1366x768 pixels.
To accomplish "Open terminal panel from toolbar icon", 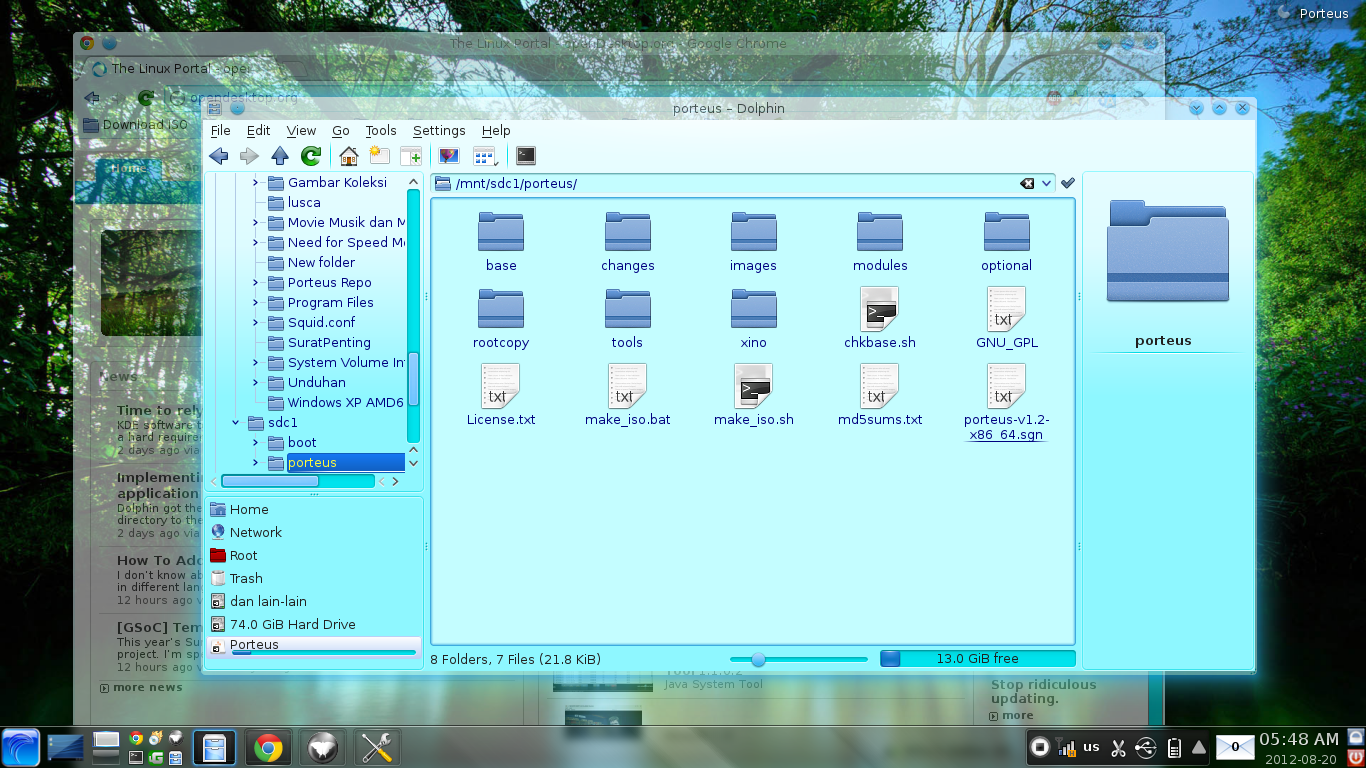I will (x=525, y=156).
